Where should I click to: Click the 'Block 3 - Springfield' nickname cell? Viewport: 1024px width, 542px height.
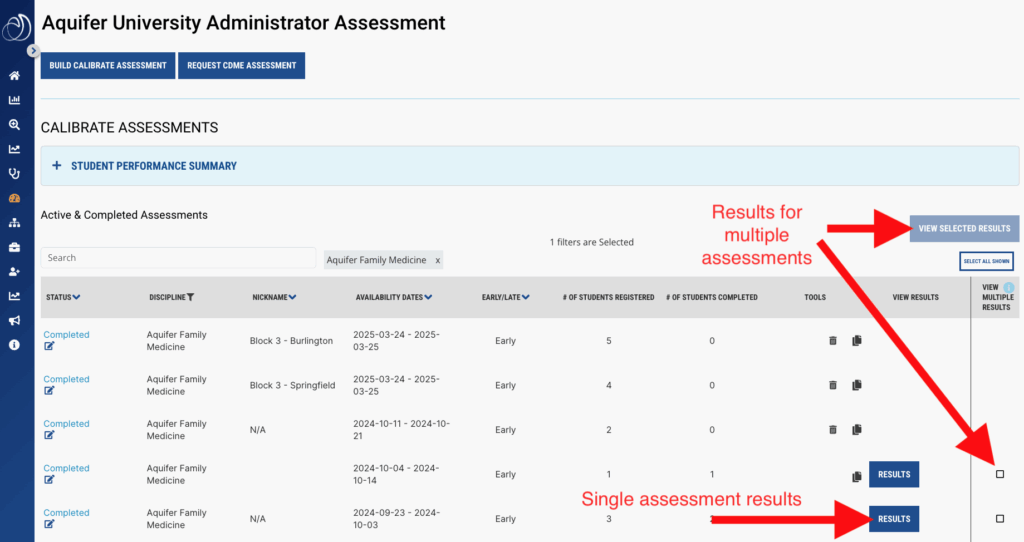tap(292, 385)
